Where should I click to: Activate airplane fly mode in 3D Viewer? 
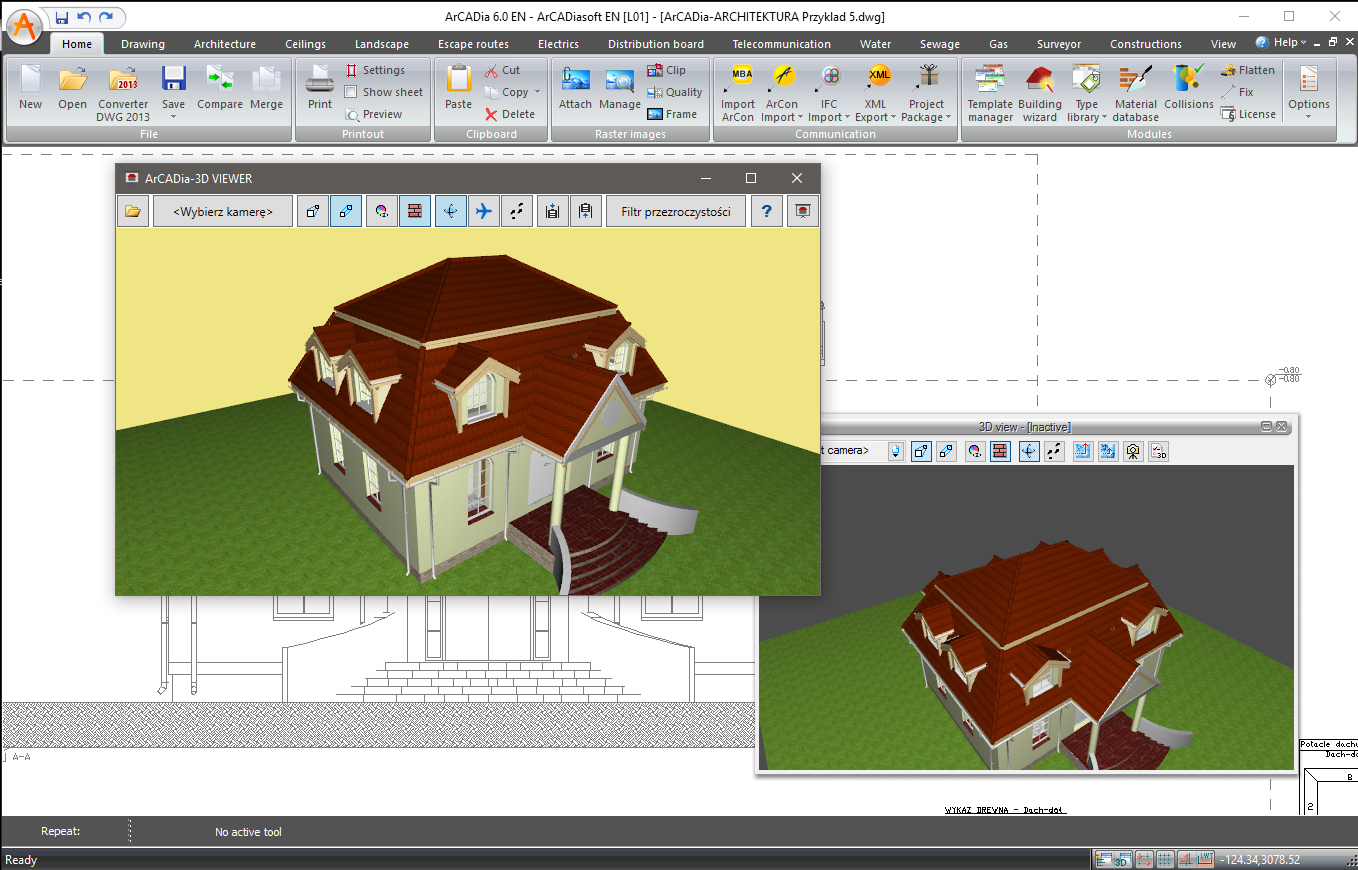coord(484,211)
